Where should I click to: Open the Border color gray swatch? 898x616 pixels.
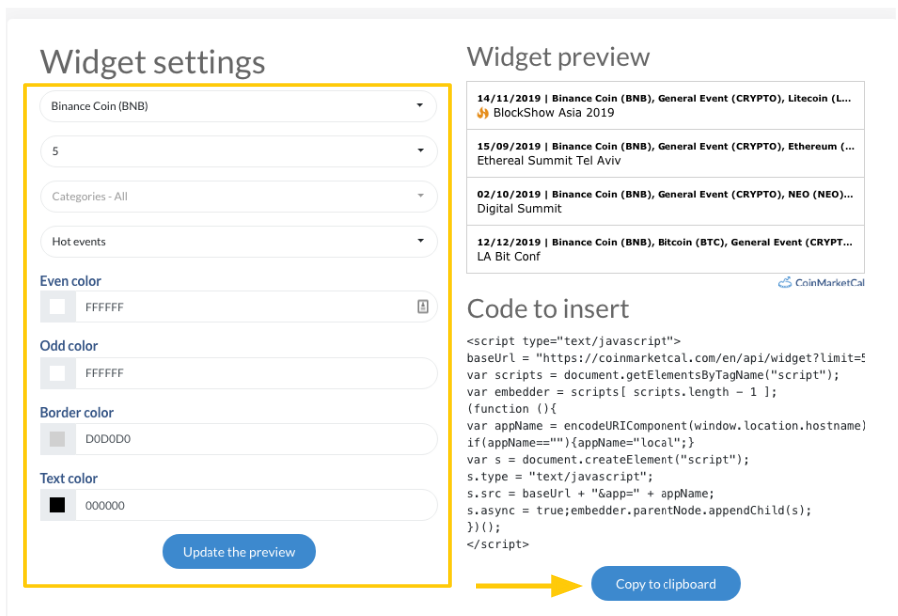[x=57, y=439]
